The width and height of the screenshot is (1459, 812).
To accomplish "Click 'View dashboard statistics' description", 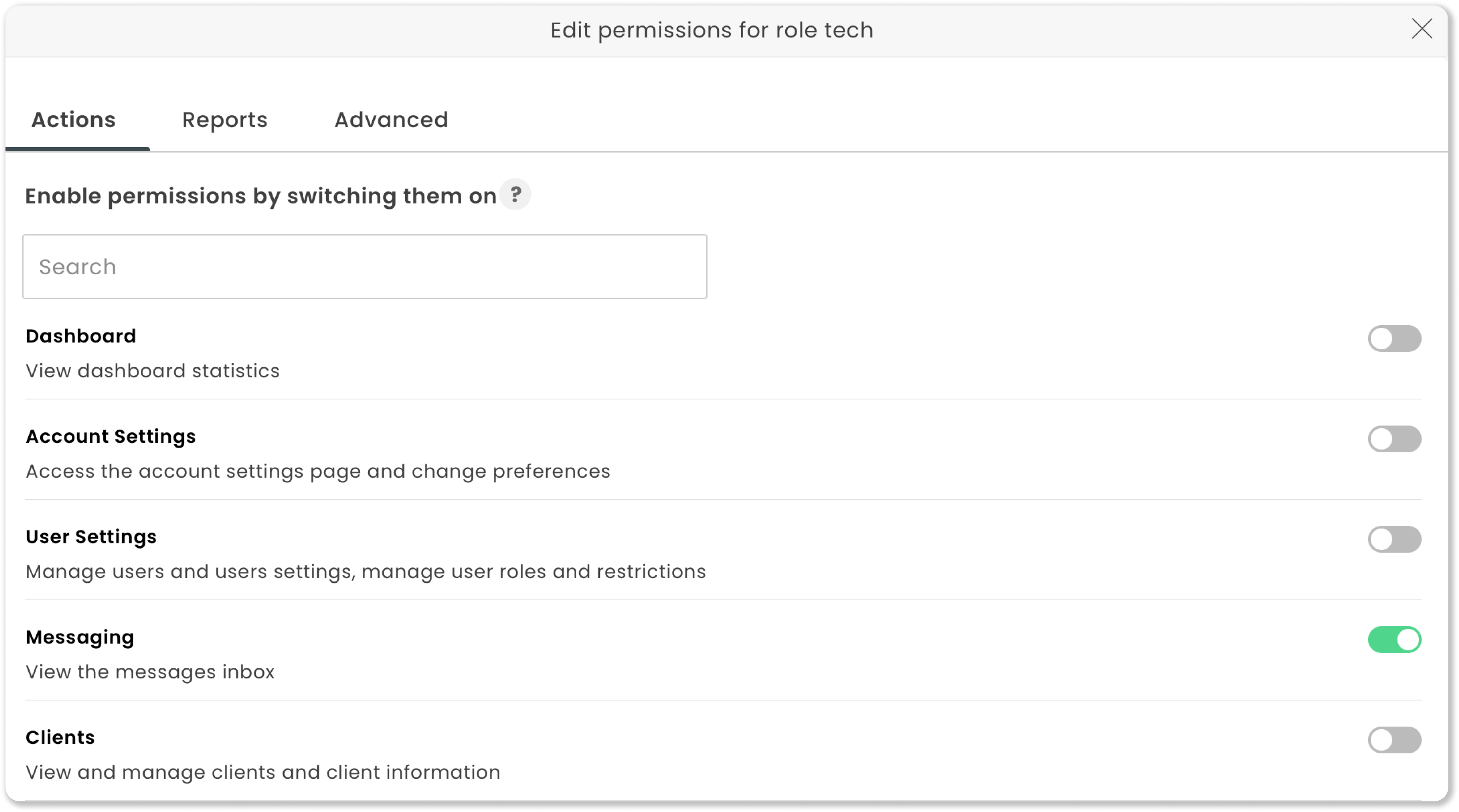I will 153,371.
